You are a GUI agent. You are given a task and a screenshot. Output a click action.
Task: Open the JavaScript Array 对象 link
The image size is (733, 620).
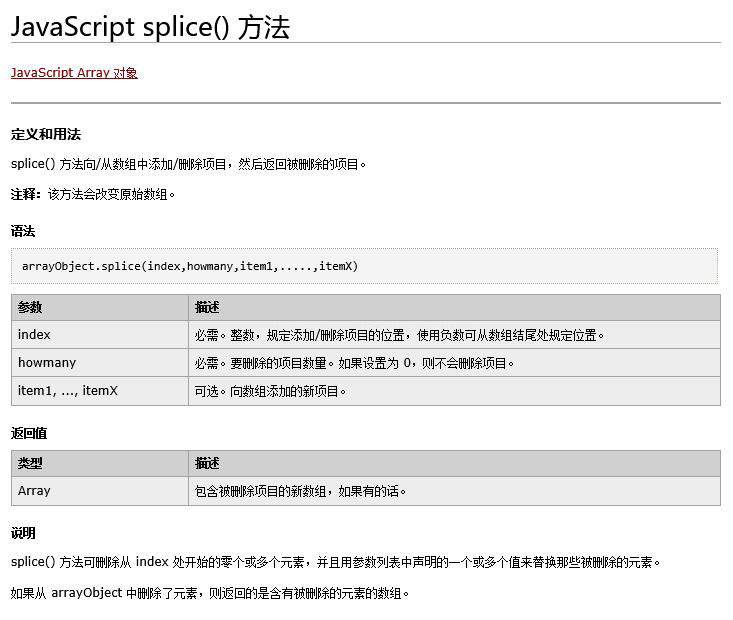pyautogui.click(x=74, y=73)
